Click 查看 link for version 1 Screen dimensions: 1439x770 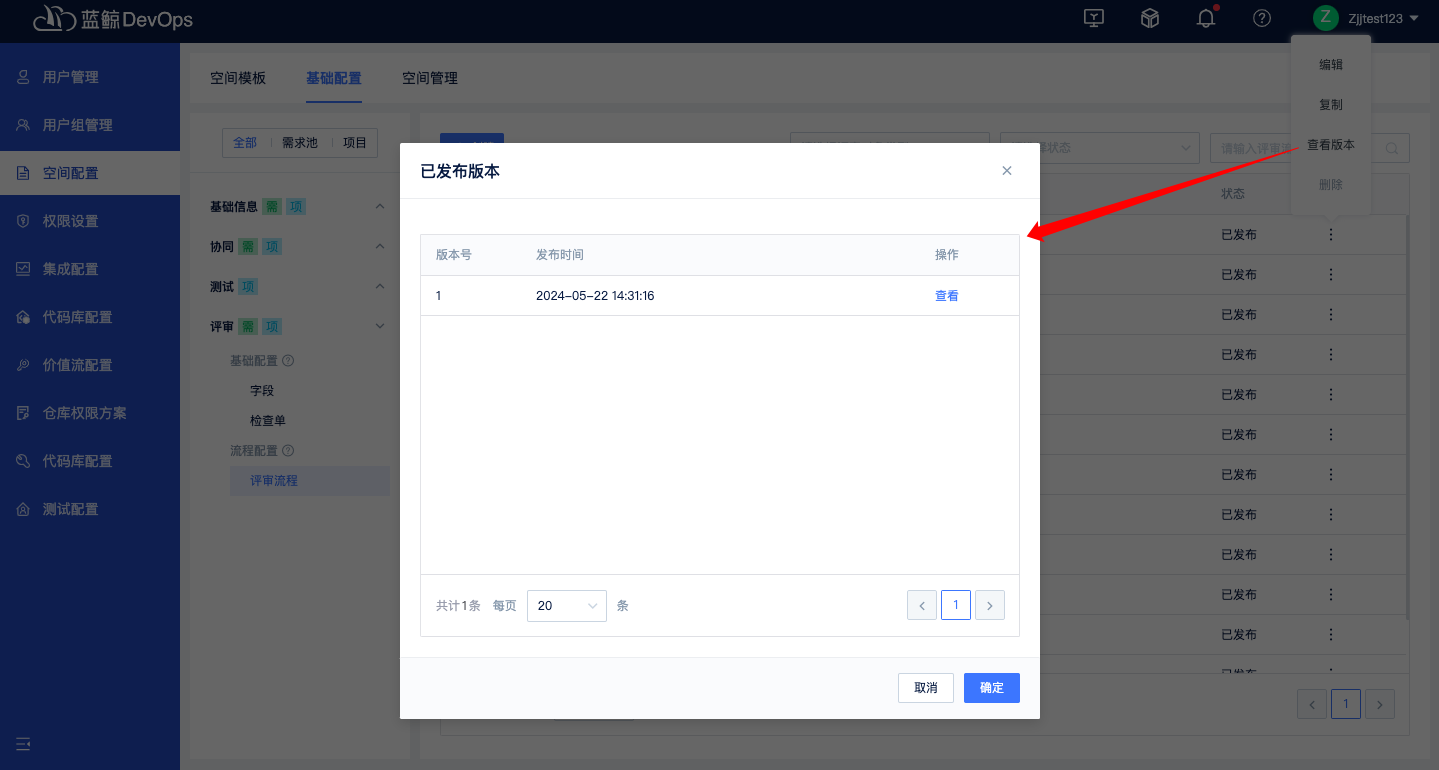[x=946, y=296]
